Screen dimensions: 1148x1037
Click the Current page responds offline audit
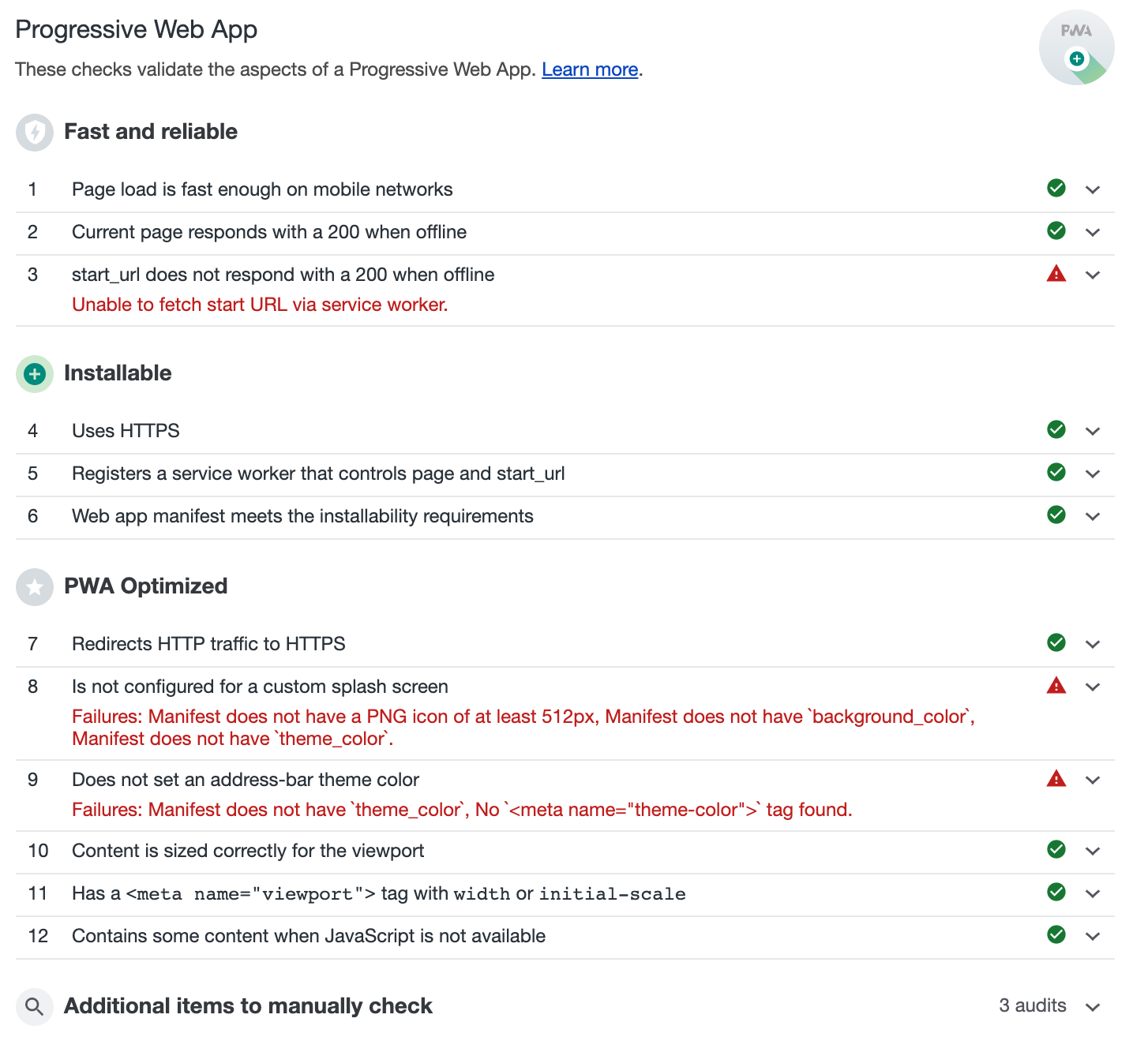pyautogui.click(x=269, y=232)
